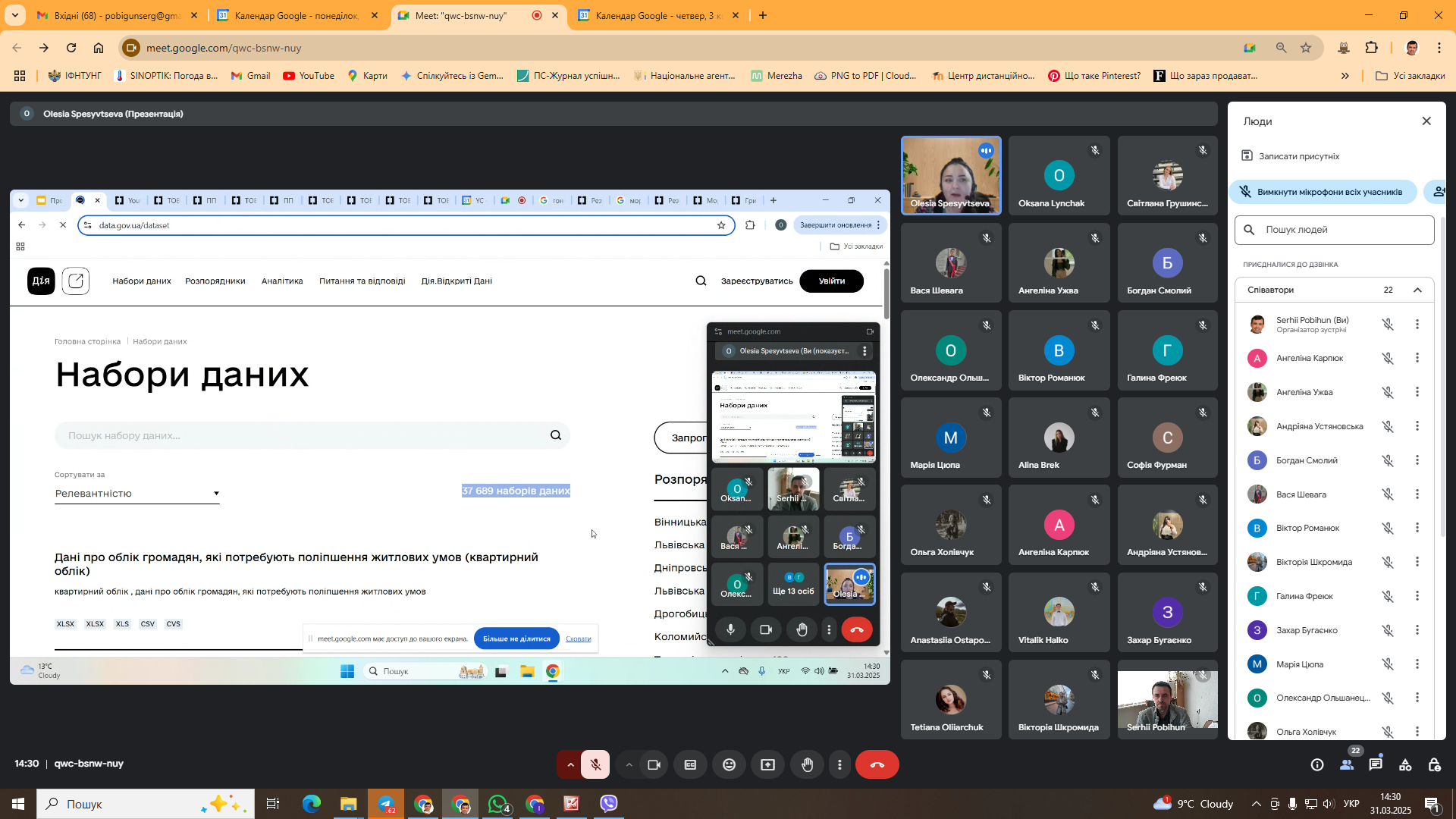
Task: Click the raise hand icon in Meet toolbar
Action: click(x=807, y=764)
